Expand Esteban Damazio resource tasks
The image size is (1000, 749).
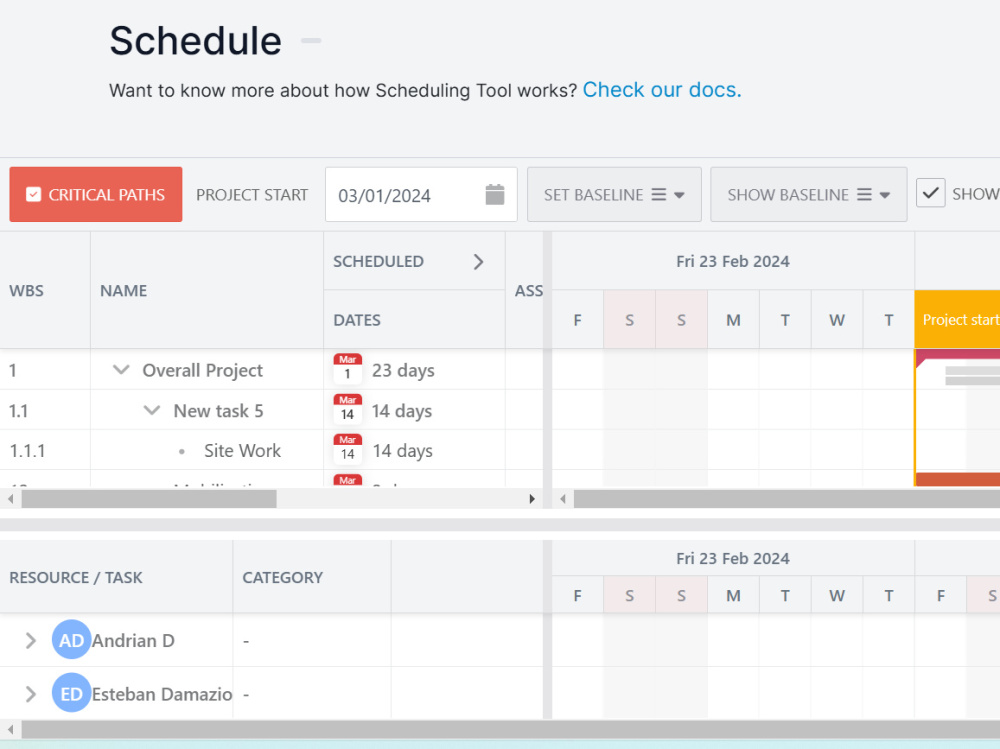[x=30, y=694]
